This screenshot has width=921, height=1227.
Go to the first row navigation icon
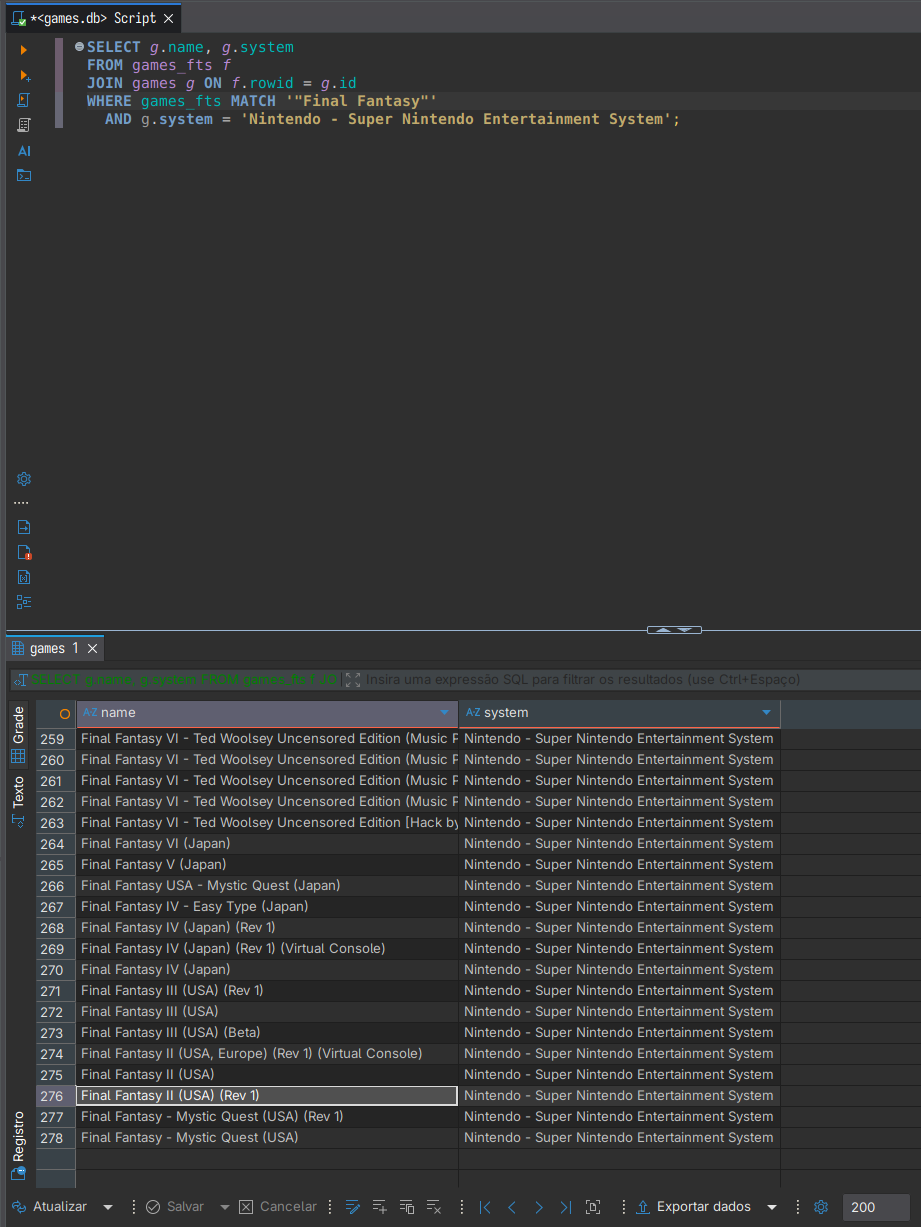pyautogui.click(x=485, y=1207)
